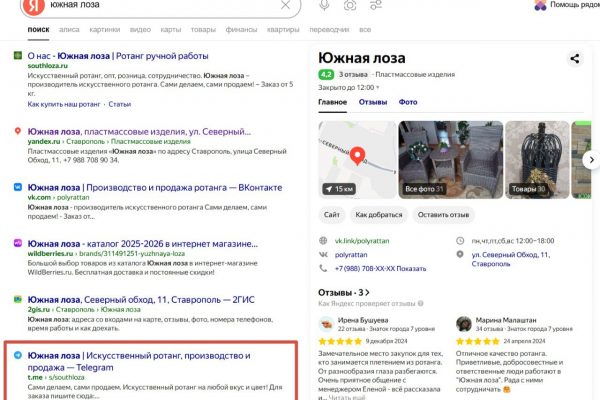Open address 'ул. Северный Обход, 11' link
This screenshot has height=400, width=600.
tap(510, 259)
